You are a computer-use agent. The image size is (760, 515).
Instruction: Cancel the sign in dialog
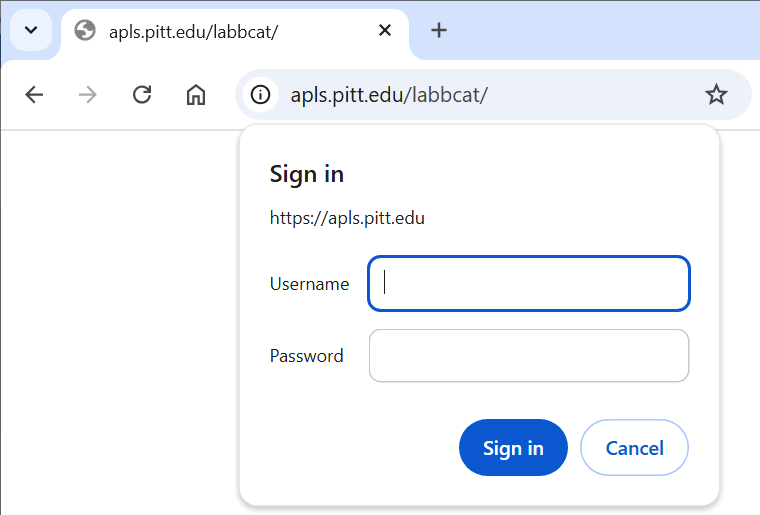click(x=634, y=448)
